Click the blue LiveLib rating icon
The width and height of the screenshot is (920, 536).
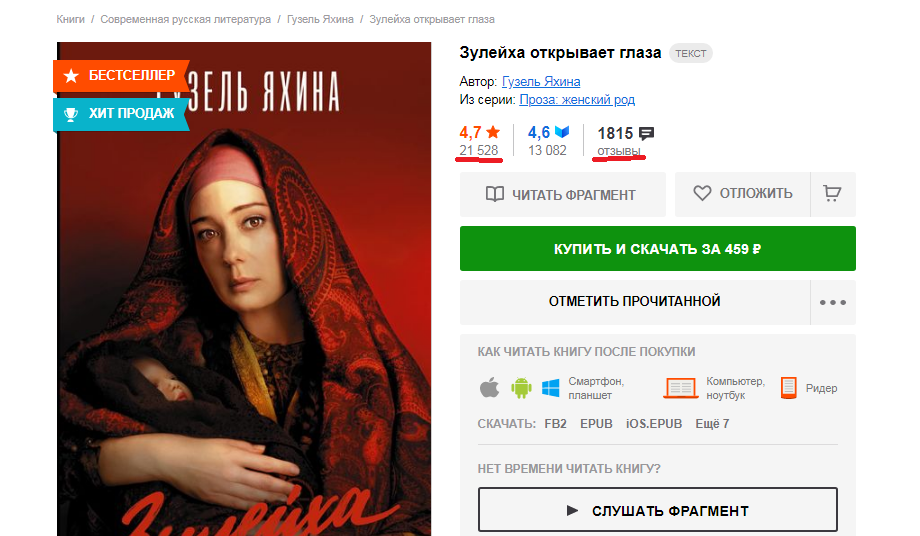[562, 132]
